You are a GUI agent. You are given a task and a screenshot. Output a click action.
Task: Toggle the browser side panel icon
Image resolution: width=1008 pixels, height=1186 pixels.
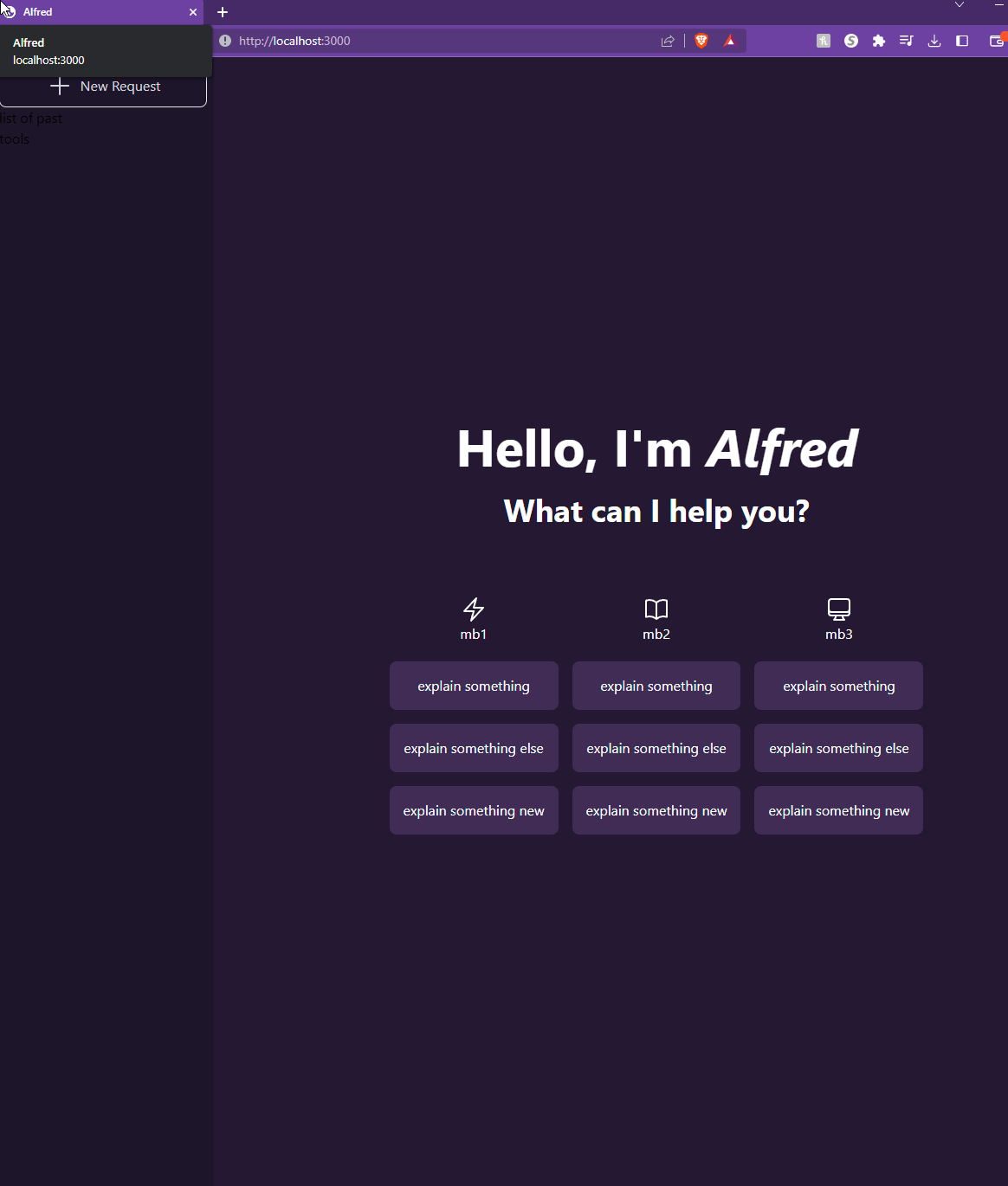962,41
